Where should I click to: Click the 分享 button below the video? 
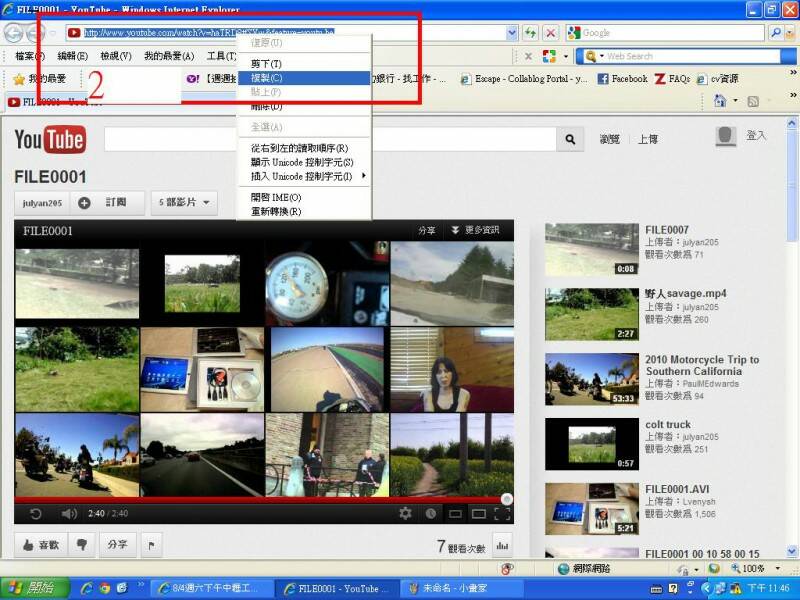click(117, 545)
